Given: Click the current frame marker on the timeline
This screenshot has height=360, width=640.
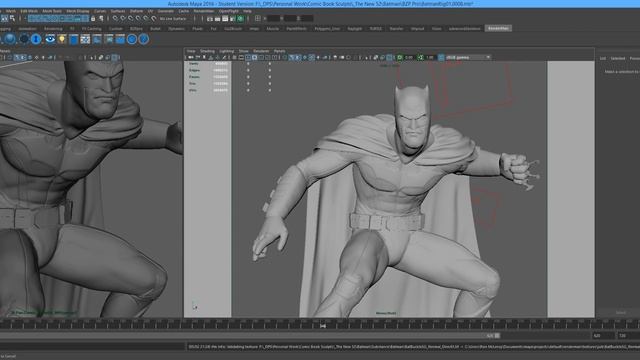Looking at the screenshot, I should (x=323, y=326).
